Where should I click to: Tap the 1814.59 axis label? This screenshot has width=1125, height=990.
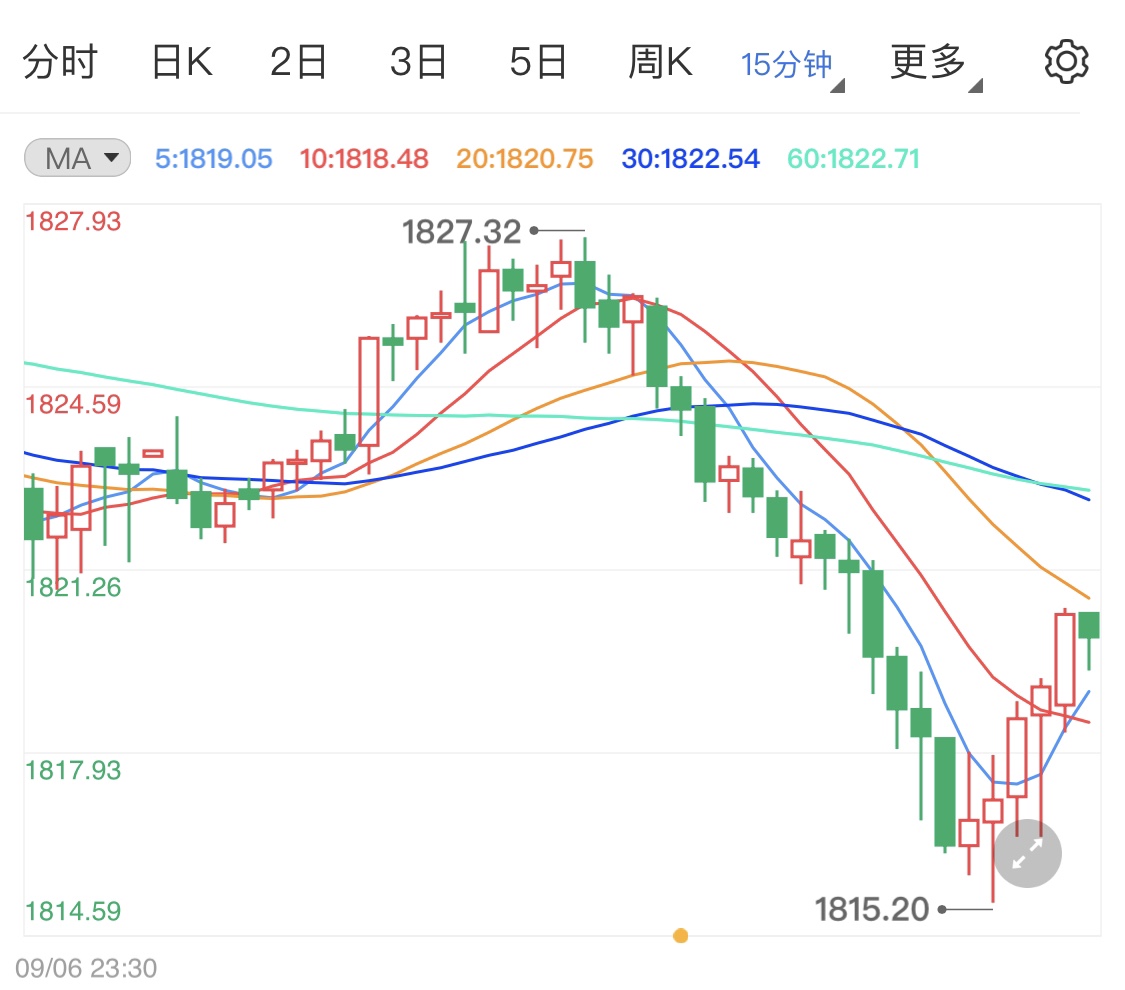[73, 912]
